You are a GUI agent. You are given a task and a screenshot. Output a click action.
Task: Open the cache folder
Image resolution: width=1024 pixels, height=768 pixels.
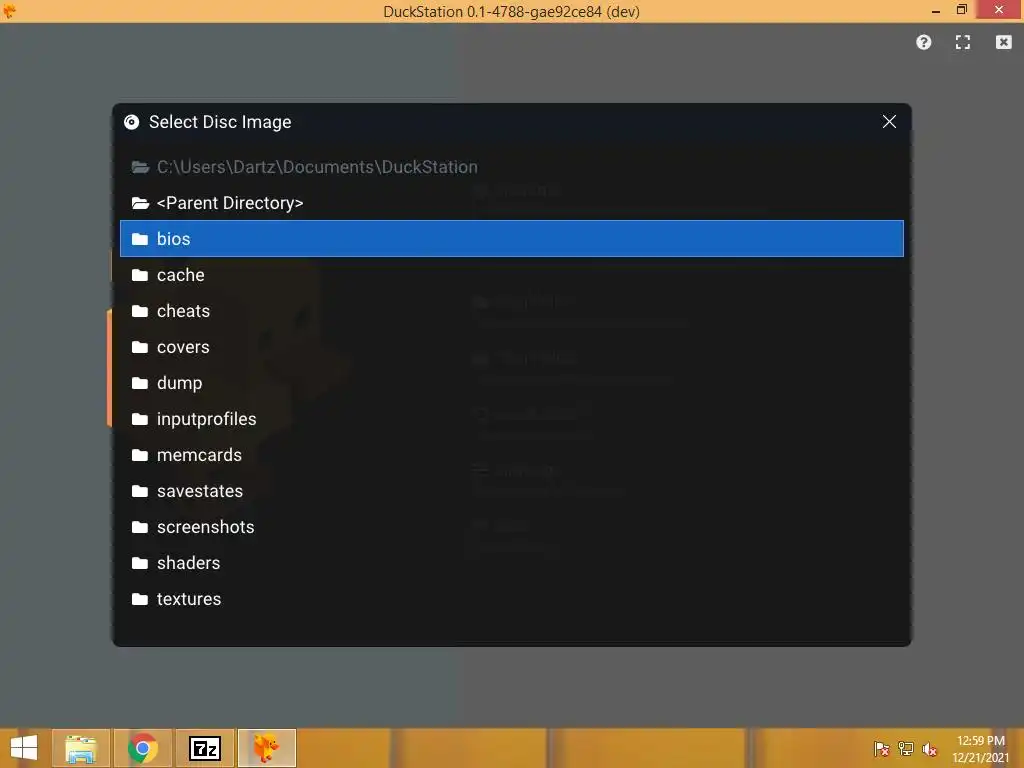coord(511,275)
